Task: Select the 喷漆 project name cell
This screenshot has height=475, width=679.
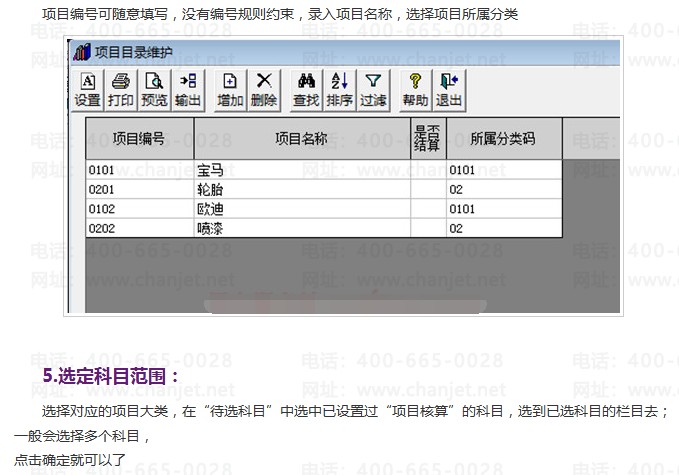Action: point(302,228)
